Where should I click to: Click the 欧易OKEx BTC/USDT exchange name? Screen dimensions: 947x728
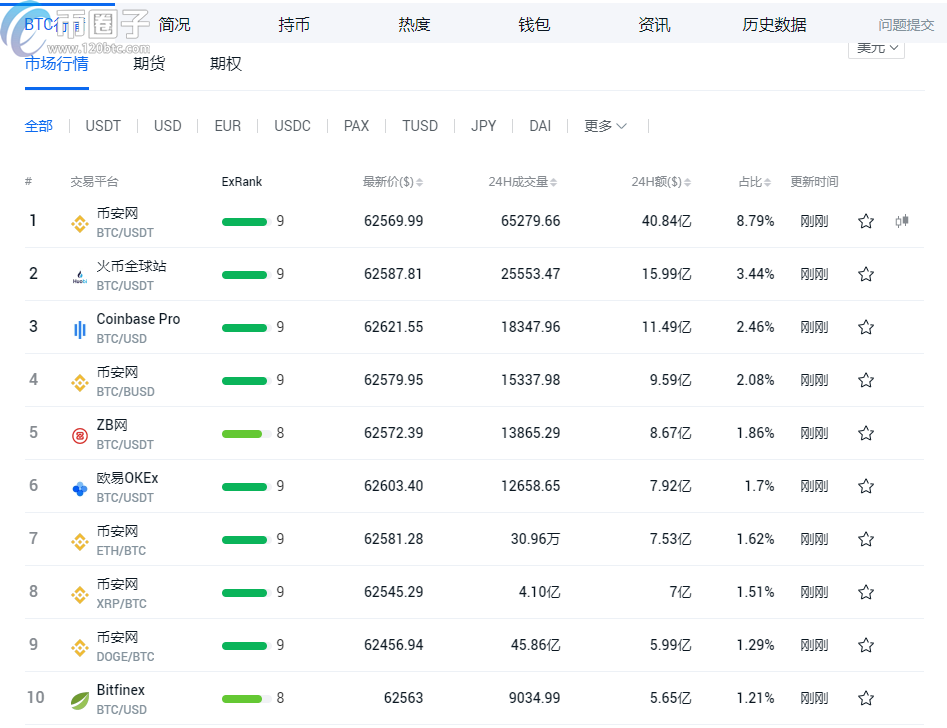127,478
